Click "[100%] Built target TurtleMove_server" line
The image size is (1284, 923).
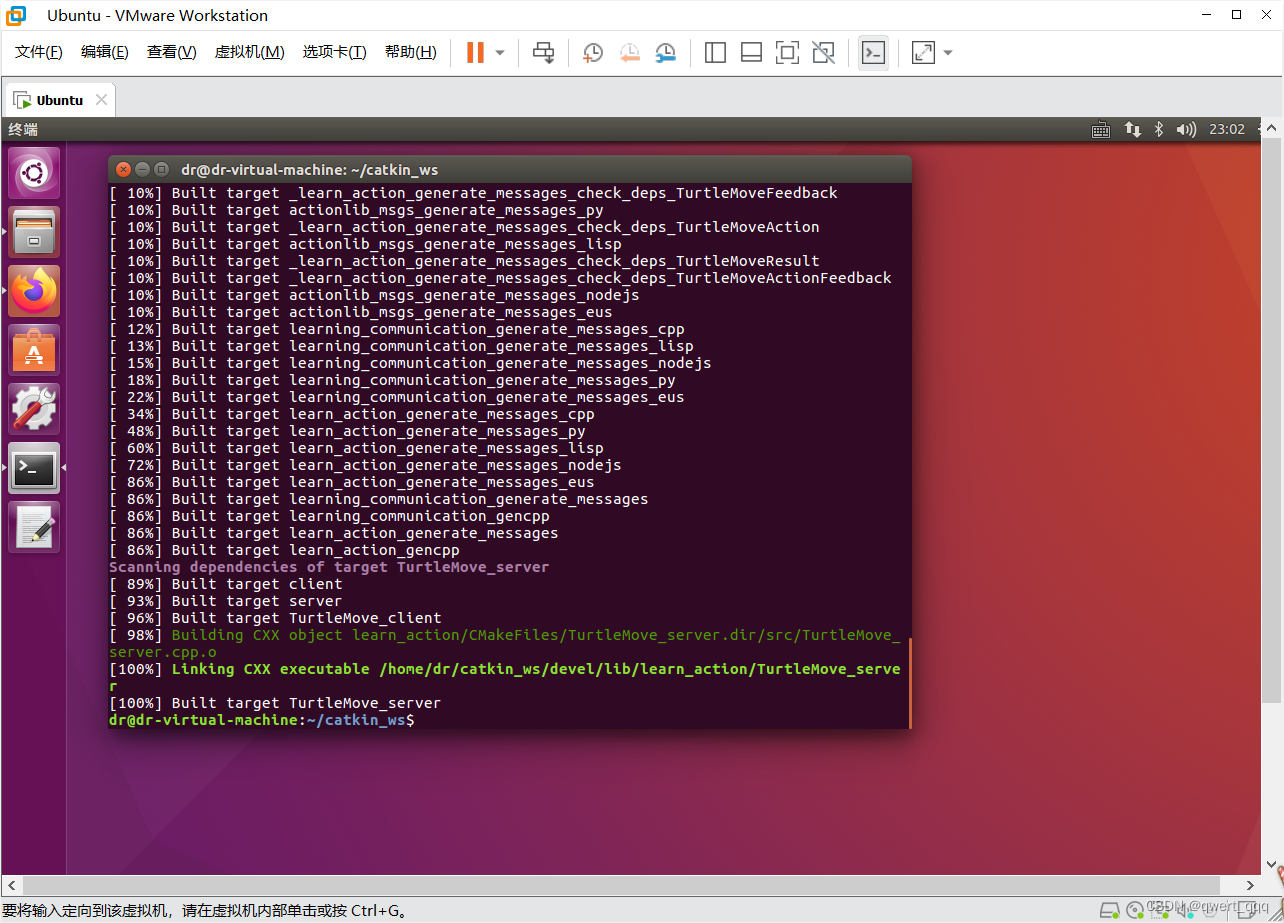[x=275, y=703]
